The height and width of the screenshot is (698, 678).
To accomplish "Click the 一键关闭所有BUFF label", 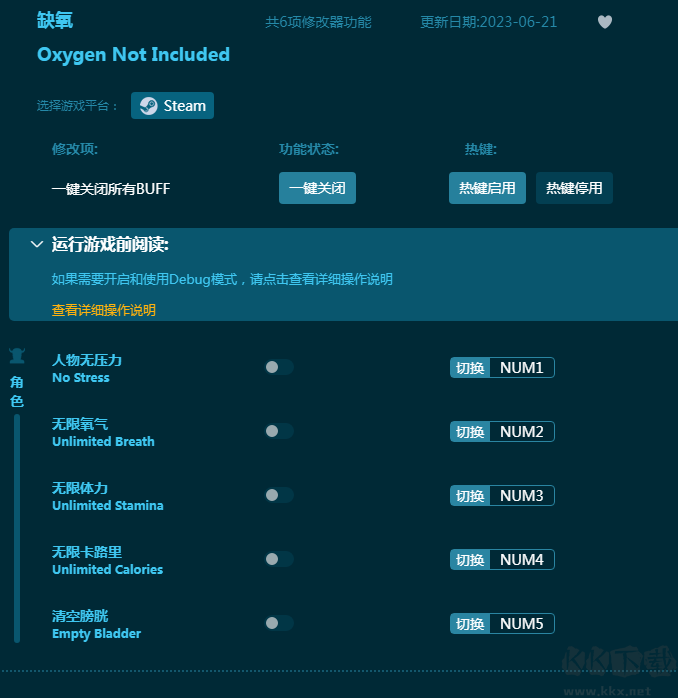I will (x=111, y=189).
